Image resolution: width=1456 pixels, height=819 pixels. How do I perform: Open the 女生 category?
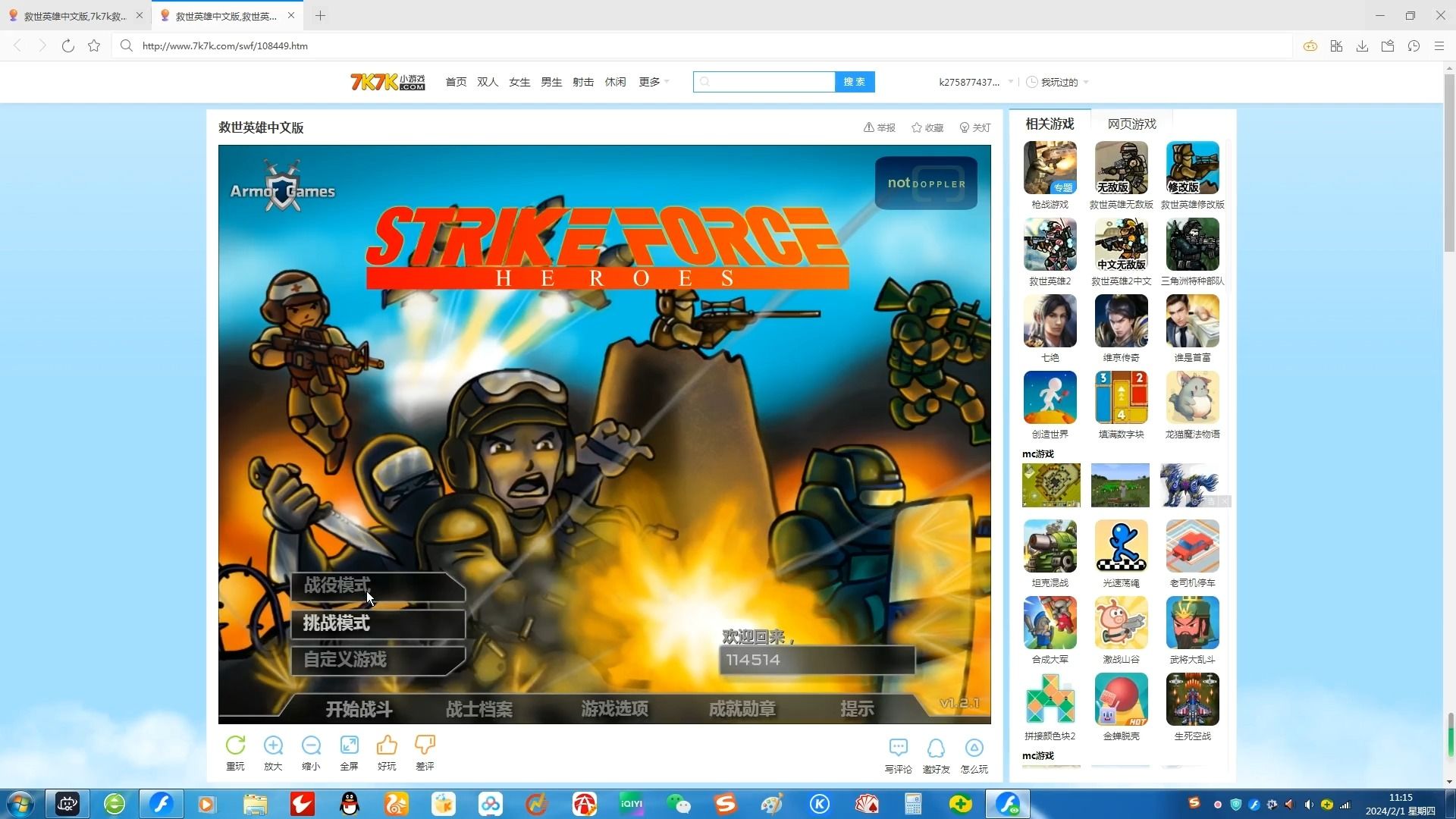tap(519, 82)
